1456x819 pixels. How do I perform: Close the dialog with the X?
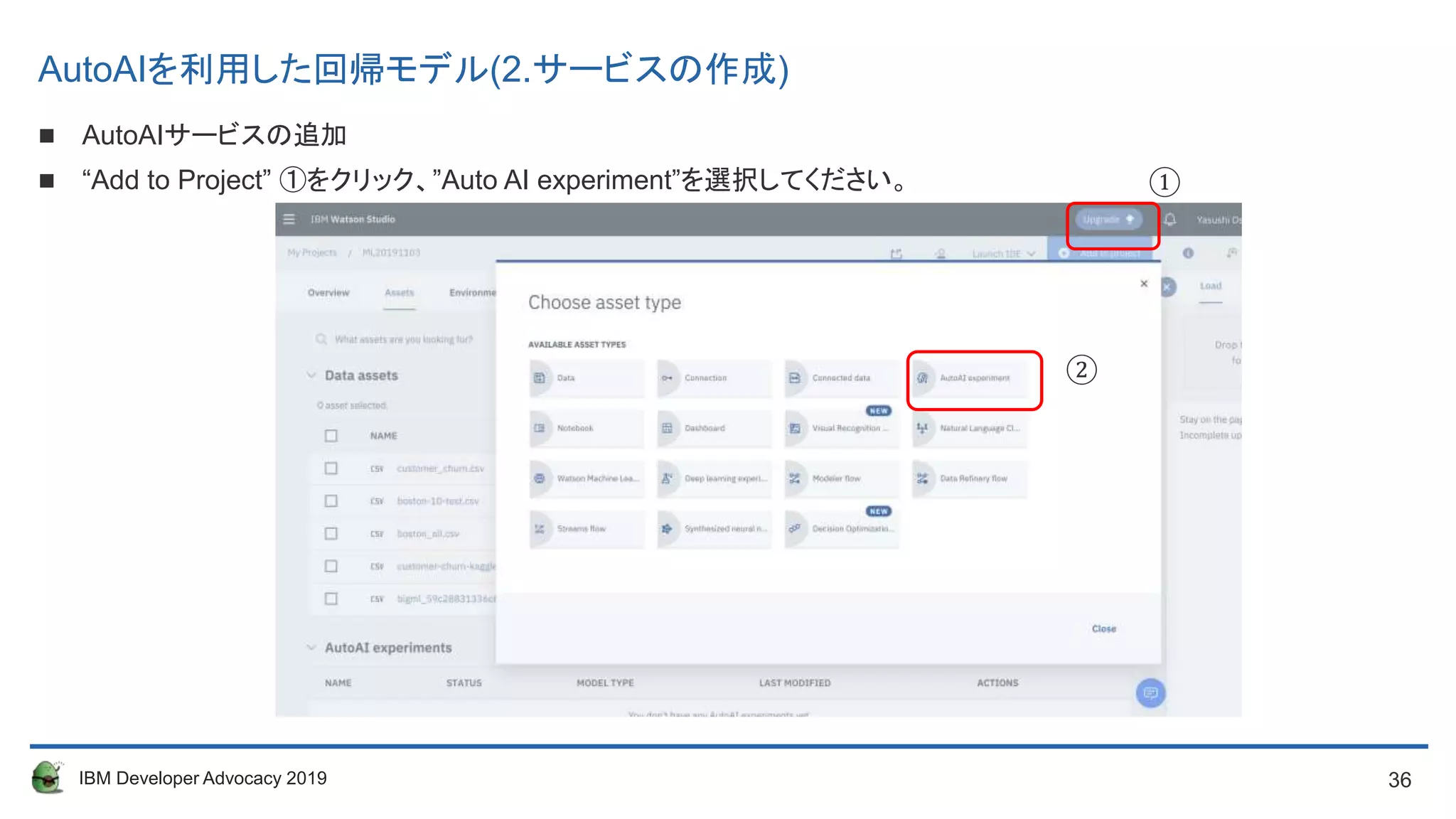click(1144, 284)
